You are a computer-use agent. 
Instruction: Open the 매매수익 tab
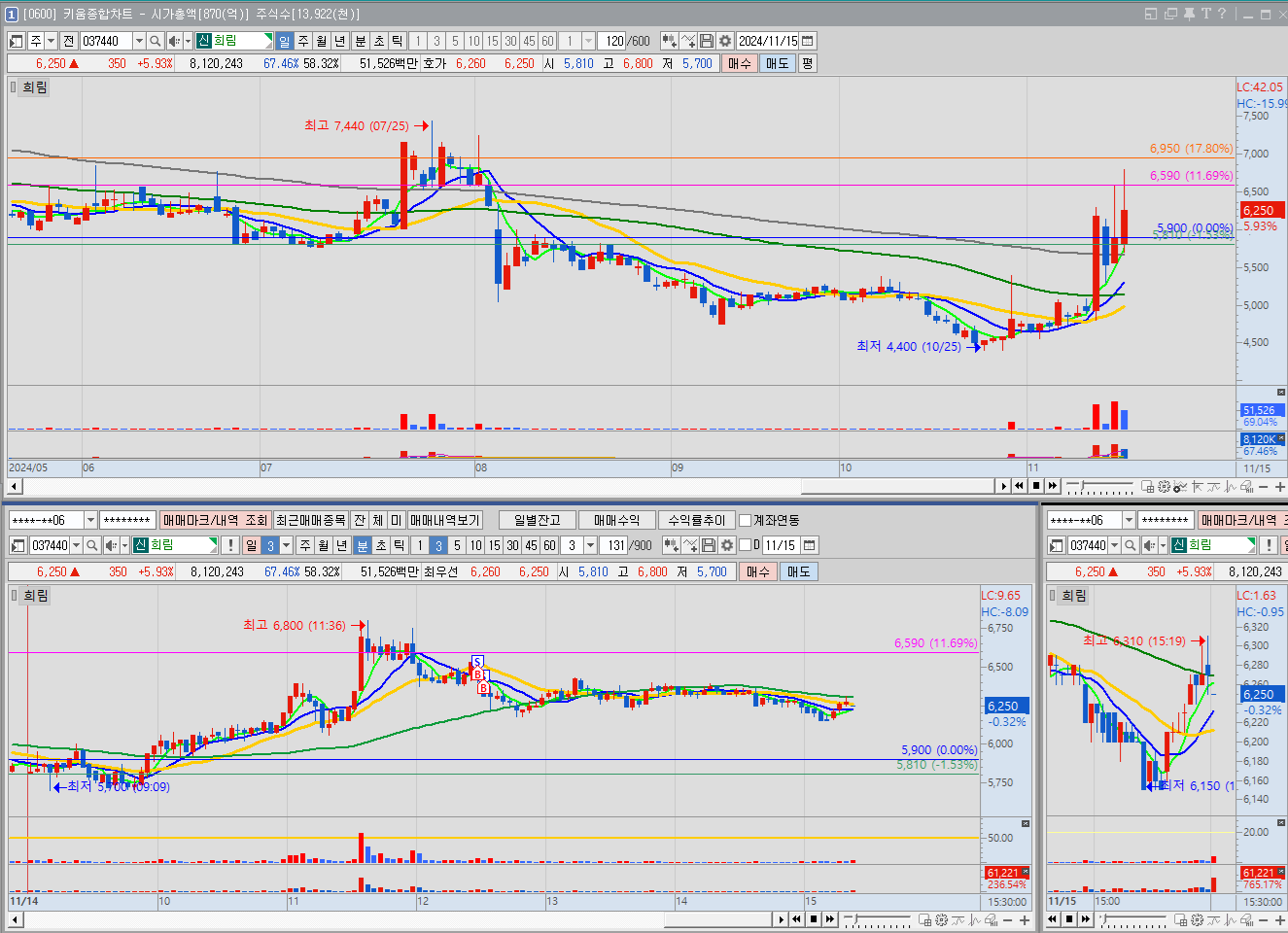(x=616, y=520)
